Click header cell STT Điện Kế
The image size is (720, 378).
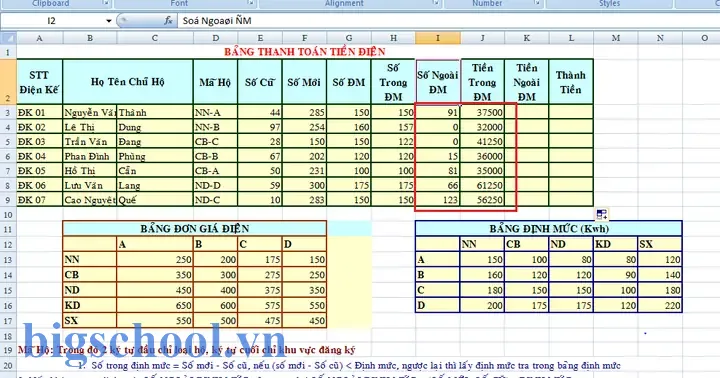(39, 82)
